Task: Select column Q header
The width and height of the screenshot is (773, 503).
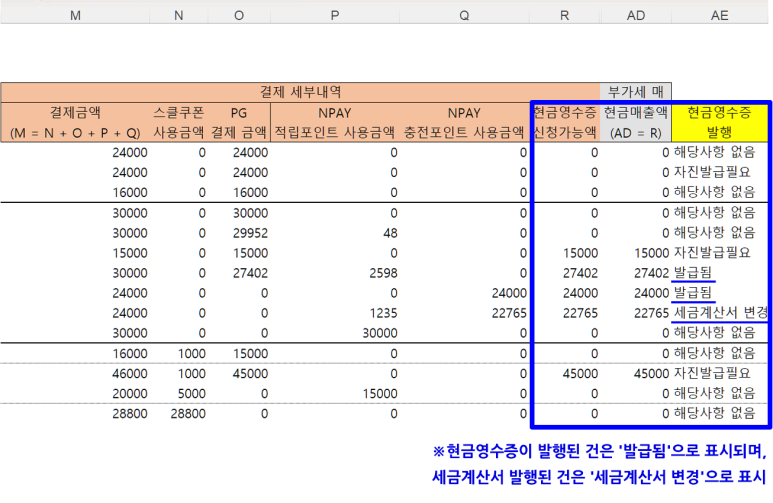Action: pyautogui.click(x=464, y=15)
